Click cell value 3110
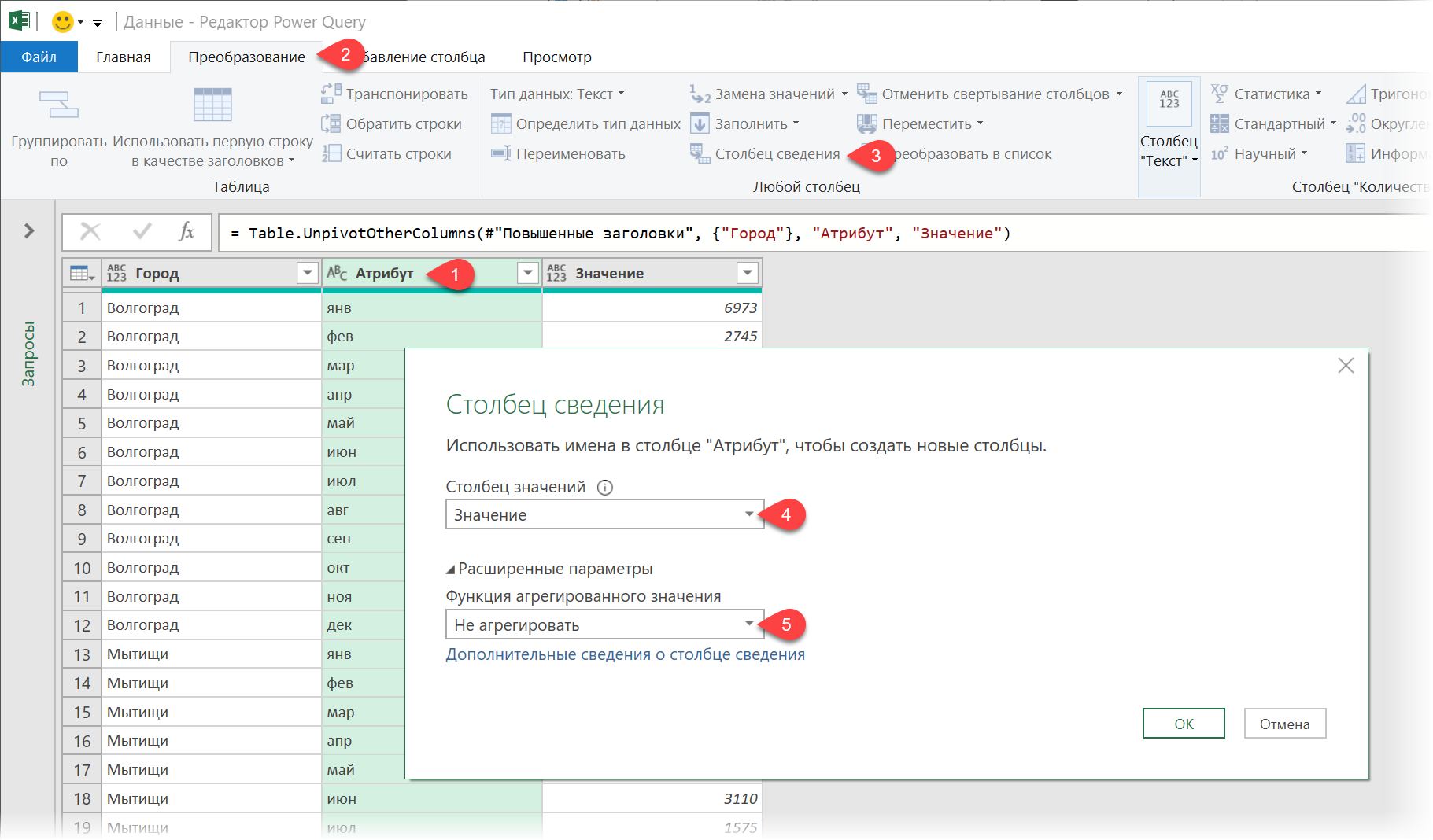Viewport: 1433px width, 840px height. 652,798
